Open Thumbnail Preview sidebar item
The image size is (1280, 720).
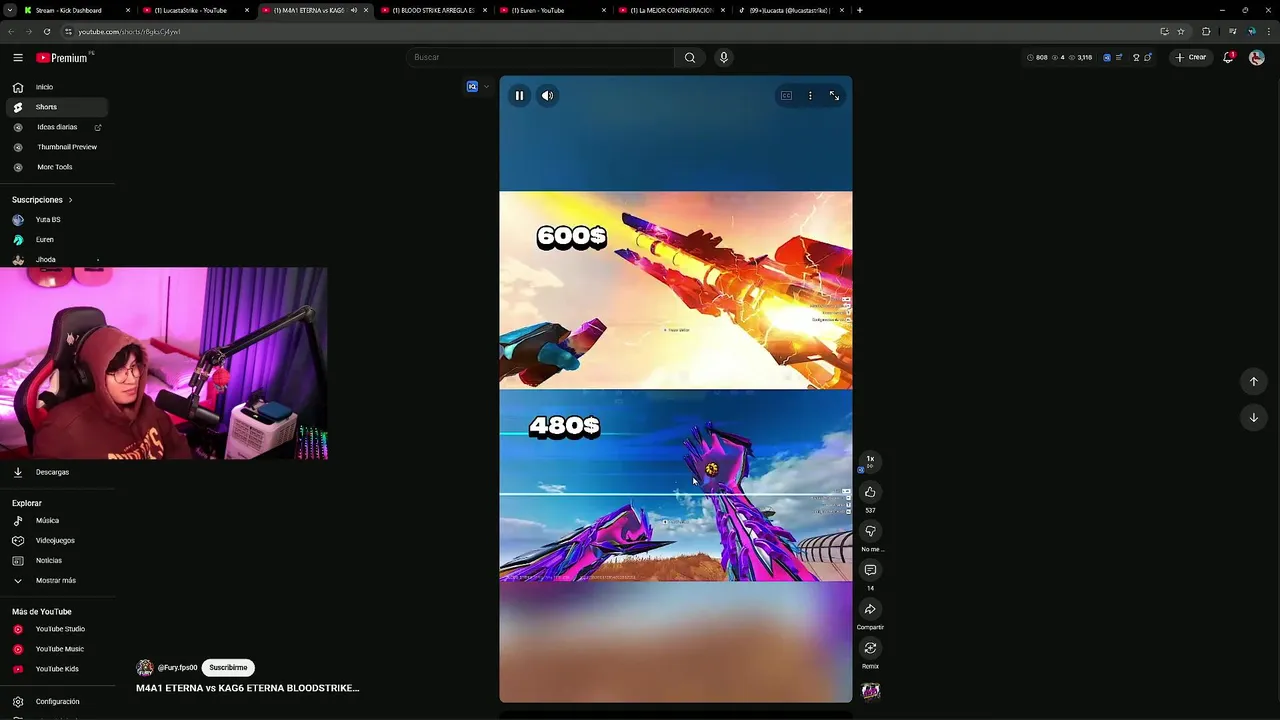coord(57,147)
